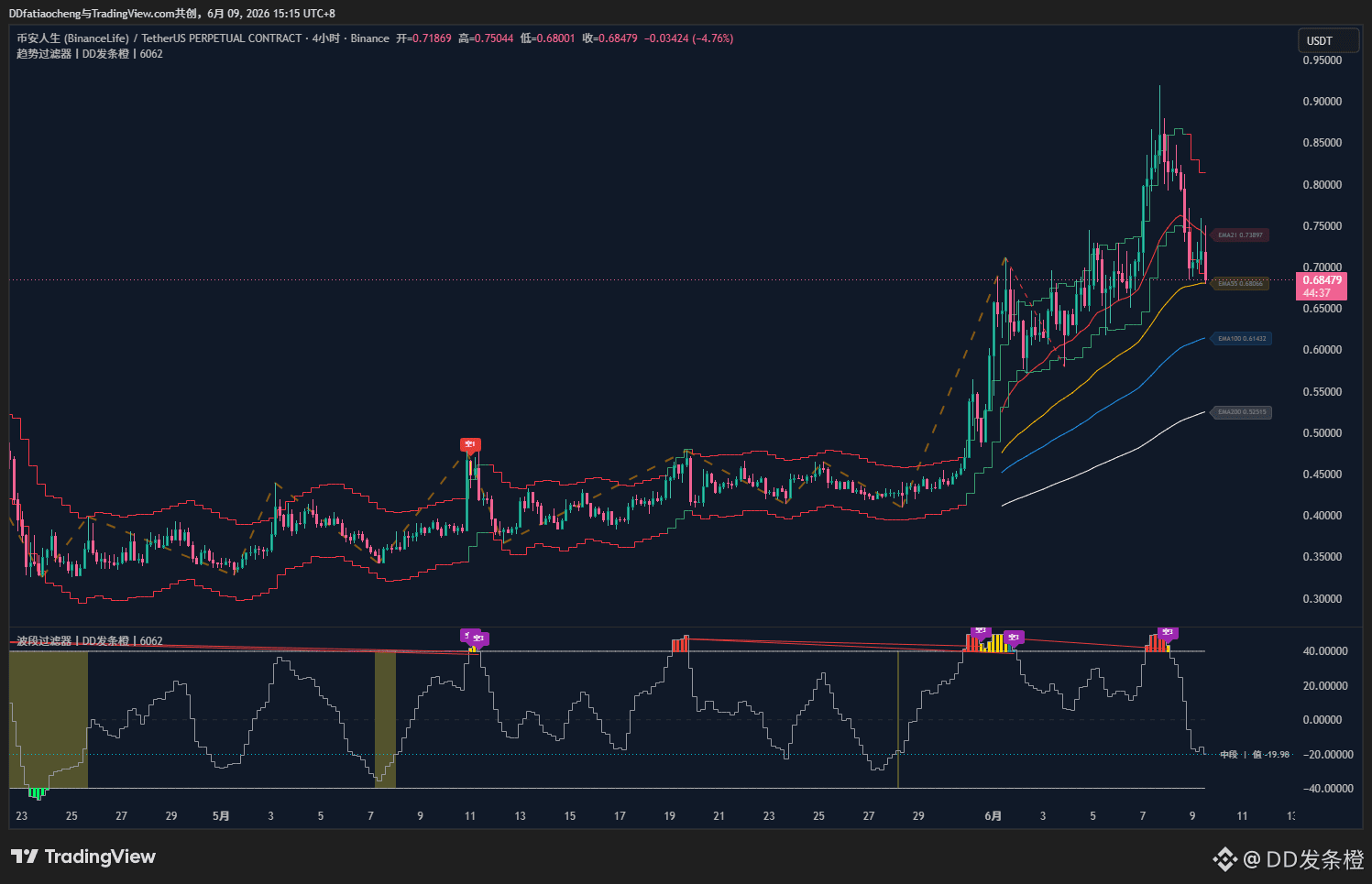Click date 15 on the time axis
This screenshot has height=884, width=1372.
tap(570, 816)
